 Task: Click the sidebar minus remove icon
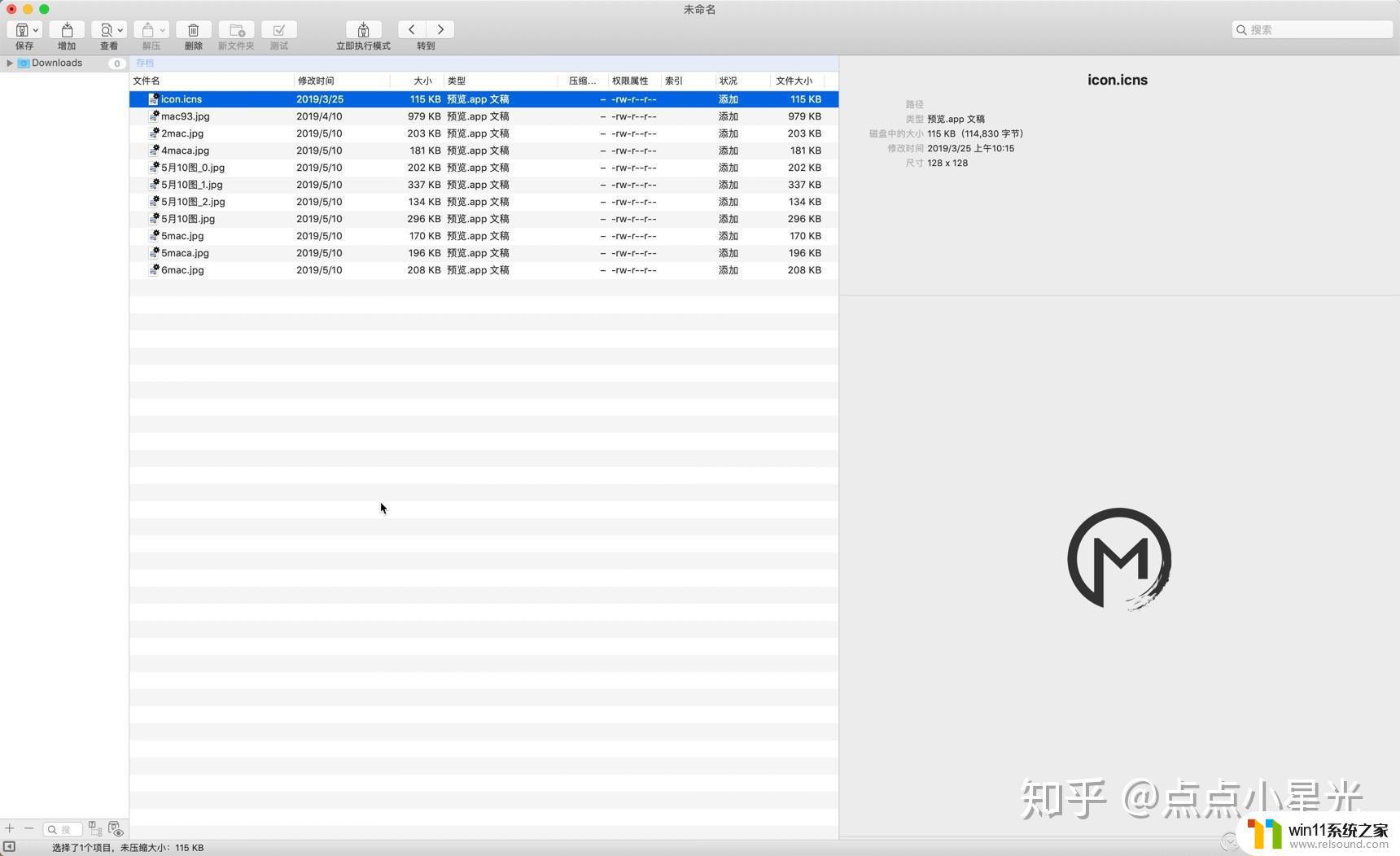point(29,828)
